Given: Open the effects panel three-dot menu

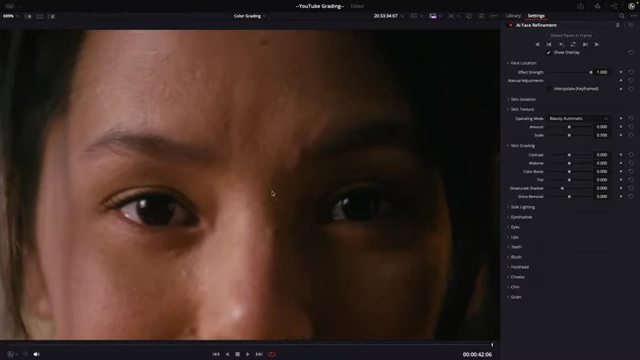Looking at the screenshot, I should [633, 16].
